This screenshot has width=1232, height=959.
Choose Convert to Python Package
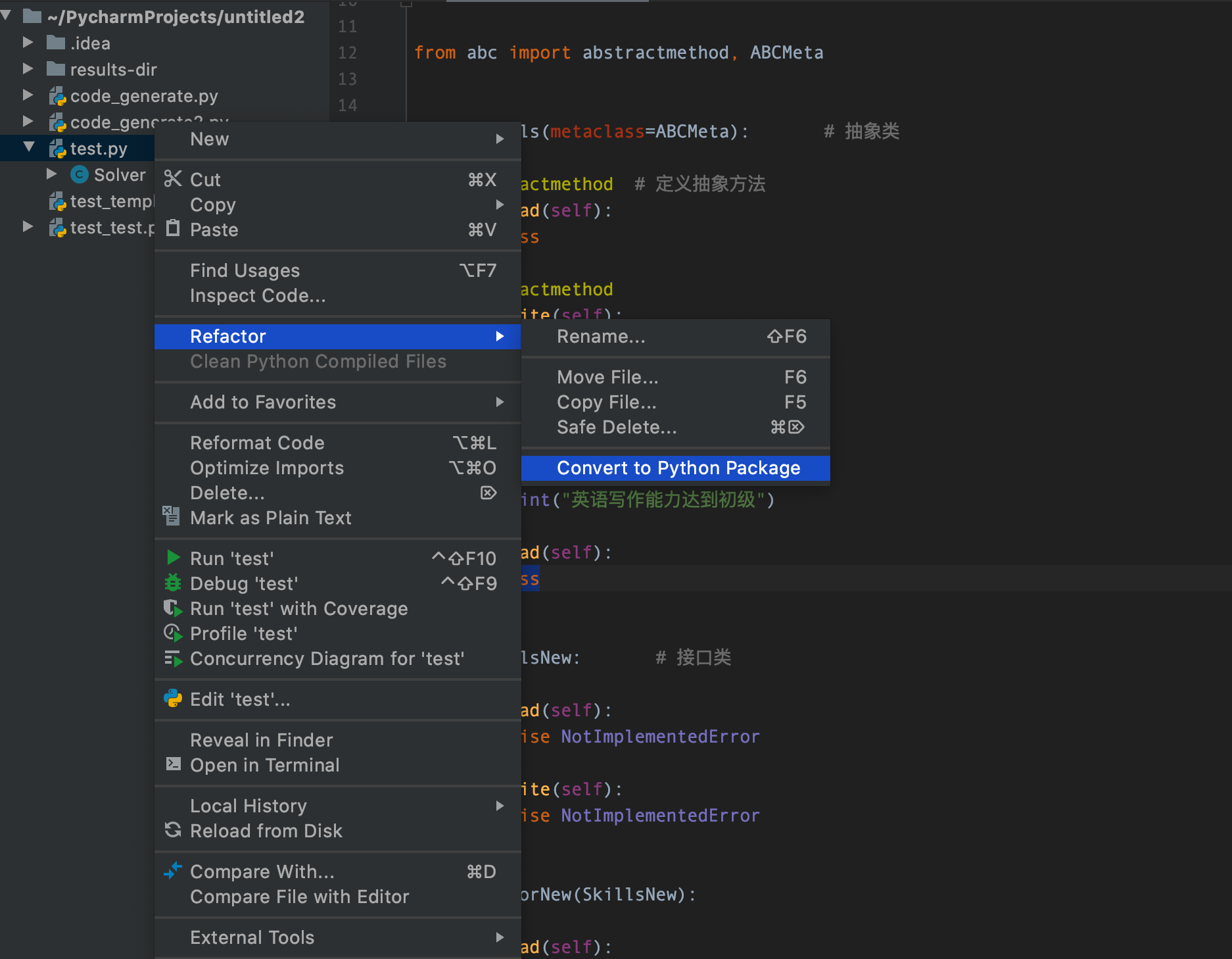(676, 468)
